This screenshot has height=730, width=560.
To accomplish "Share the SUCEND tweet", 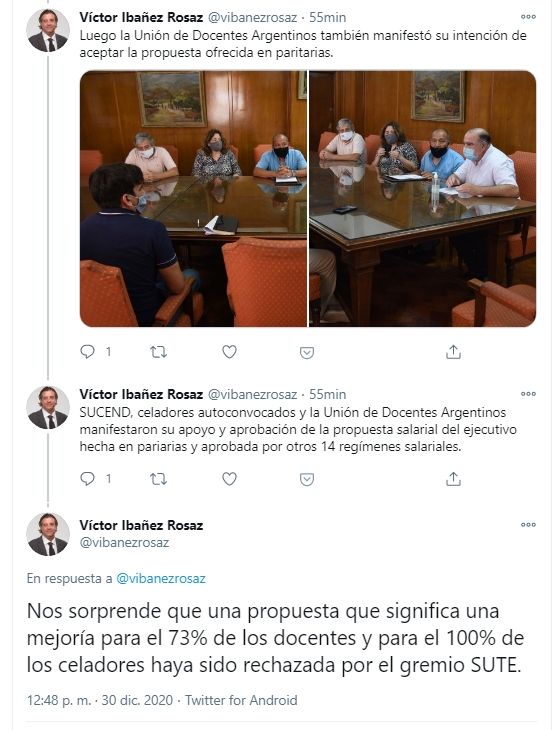I will [x=453, y=479].
